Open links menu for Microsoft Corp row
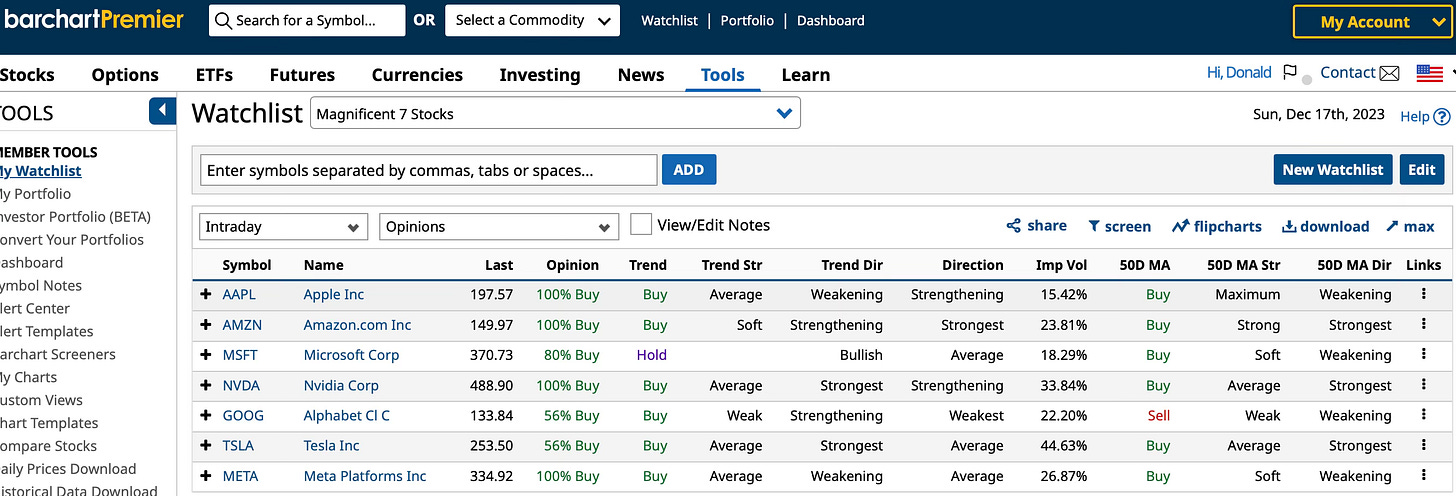 [1423, 354]
